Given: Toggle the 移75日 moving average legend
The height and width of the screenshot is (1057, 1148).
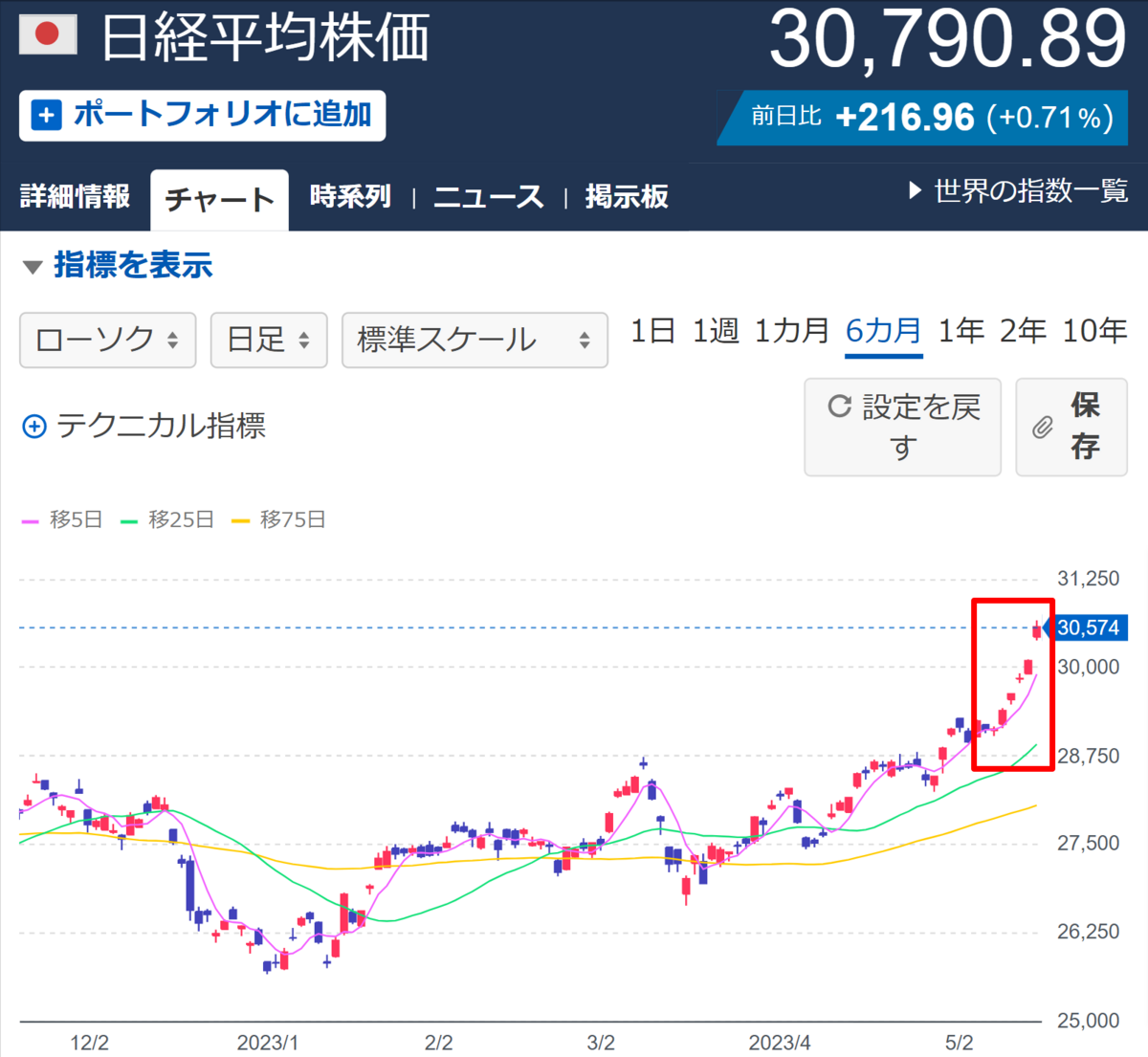Looking at the screenshot, I should coord(278,519).
